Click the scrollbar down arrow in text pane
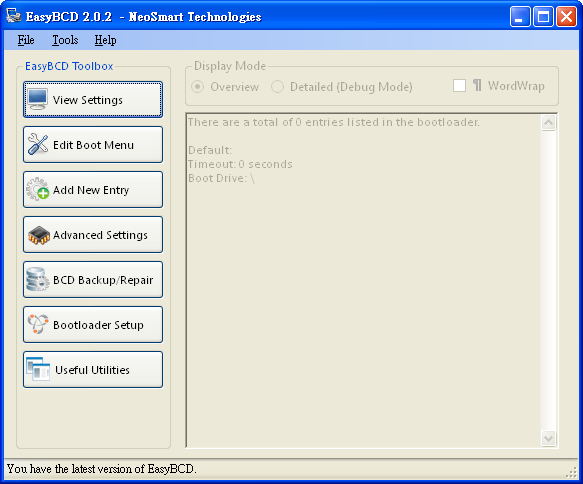Image resolution: width=583 pixels, height=484 pixels. [548, 438]
